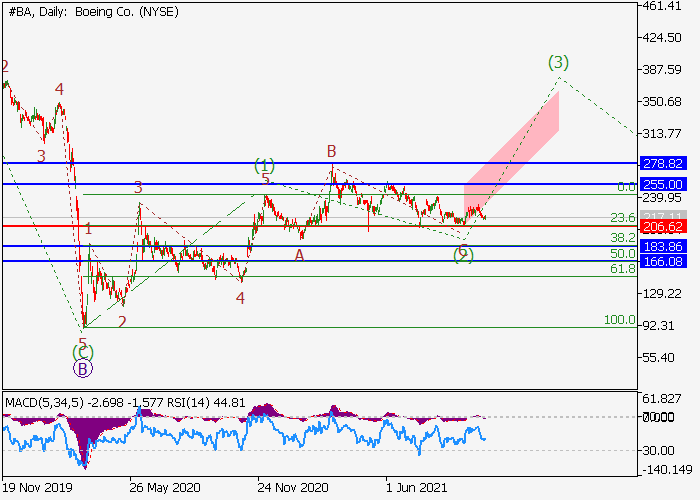Image resolution: width=700 pixels, height=500 pixels.
Task: Click the chart title '#BA, Daily: Boeing Co. (NYSE)'
Action: click(x=93, y=12)
